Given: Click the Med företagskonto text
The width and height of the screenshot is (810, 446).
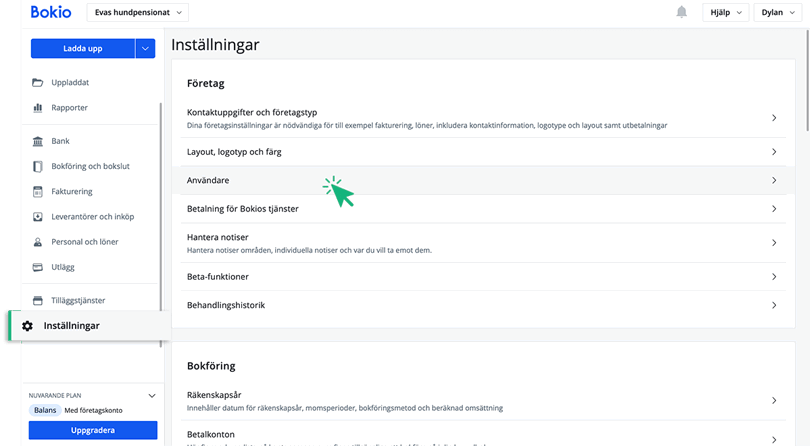Looking at the screenshot, I should pyautogui.click(x=94, y=410).
